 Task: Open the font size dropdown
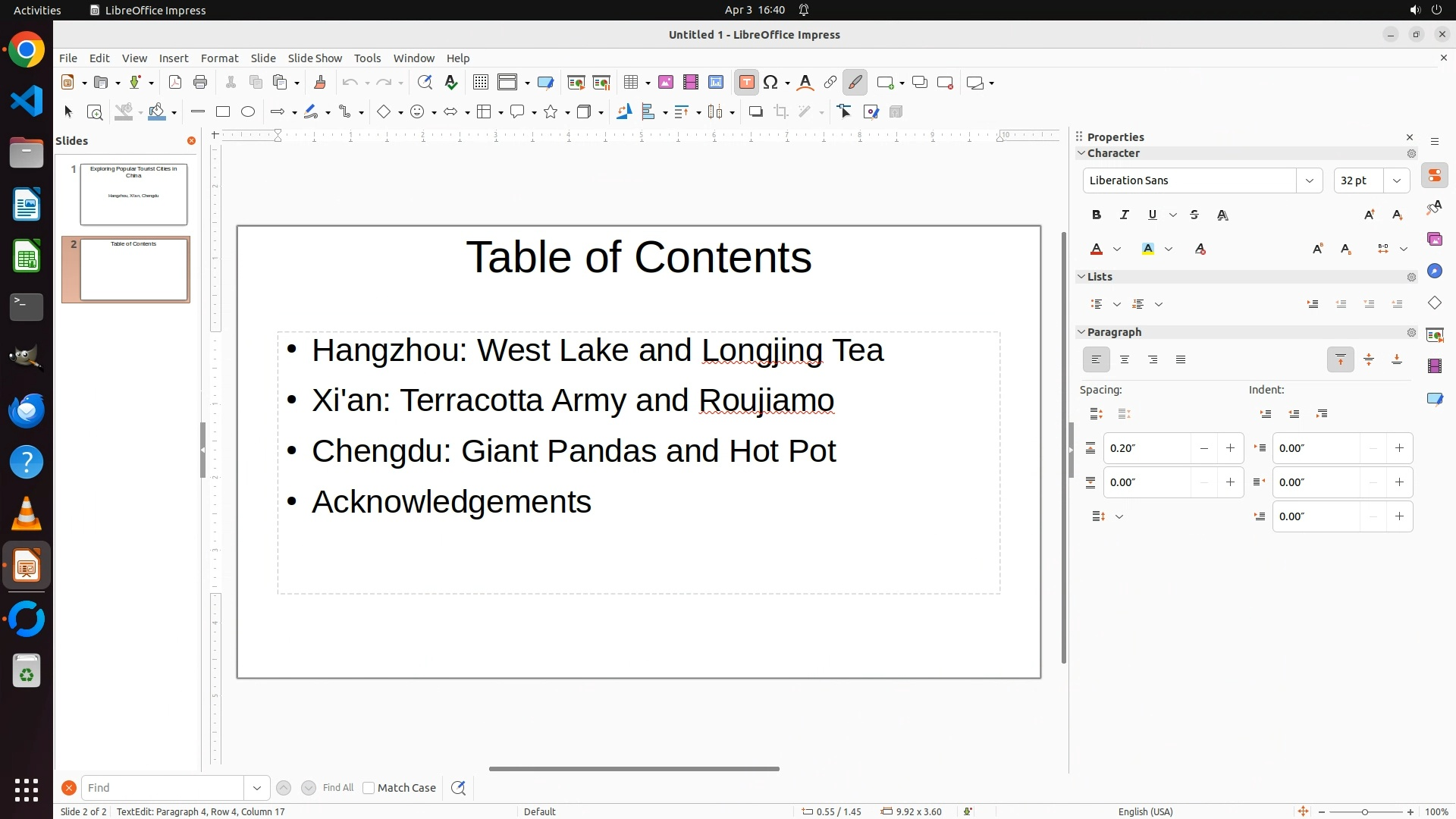[x=1397, y=180]
